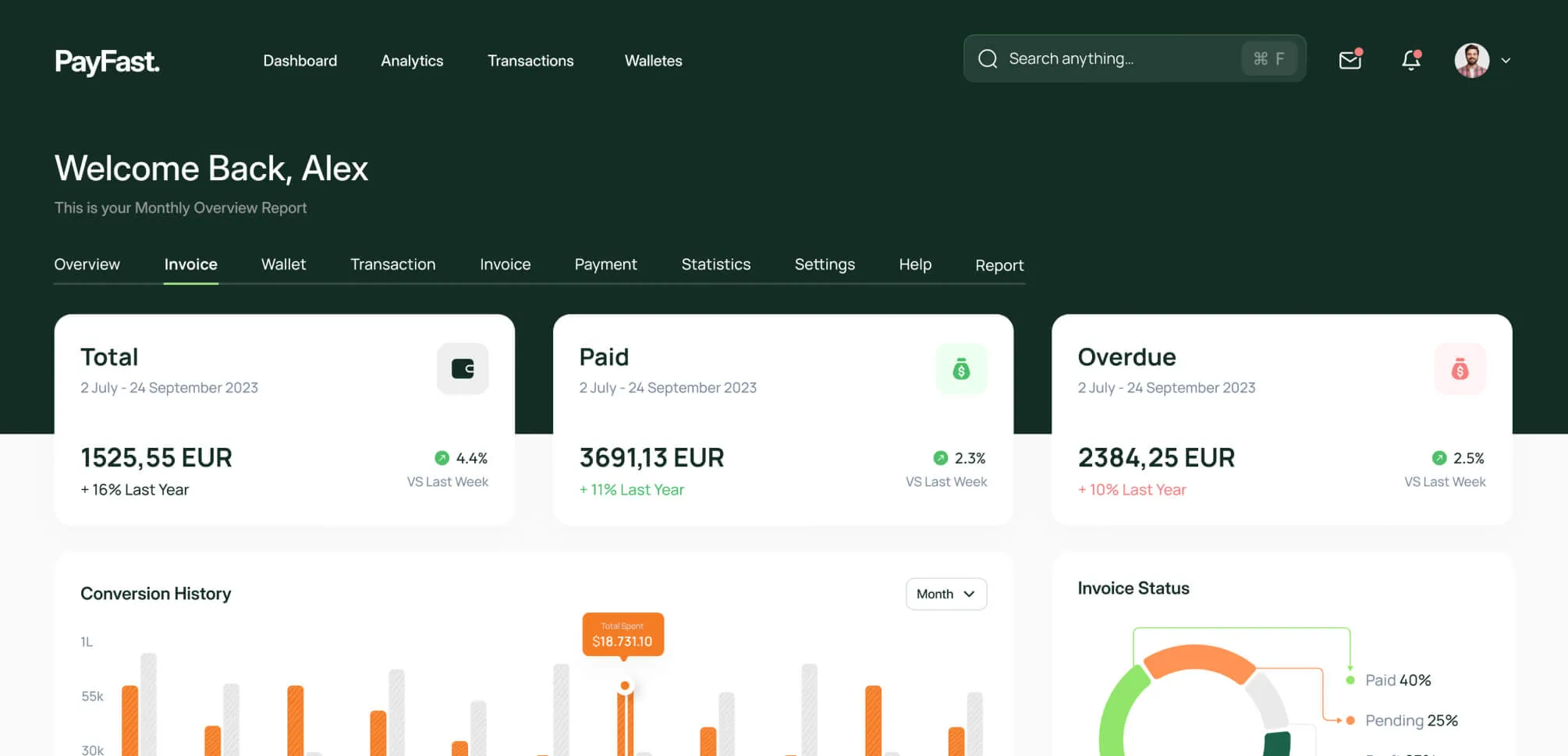This screenshot has height=756, width=1568.
Task: Switch to the Overview tab
Action: (x=87, y=264)
